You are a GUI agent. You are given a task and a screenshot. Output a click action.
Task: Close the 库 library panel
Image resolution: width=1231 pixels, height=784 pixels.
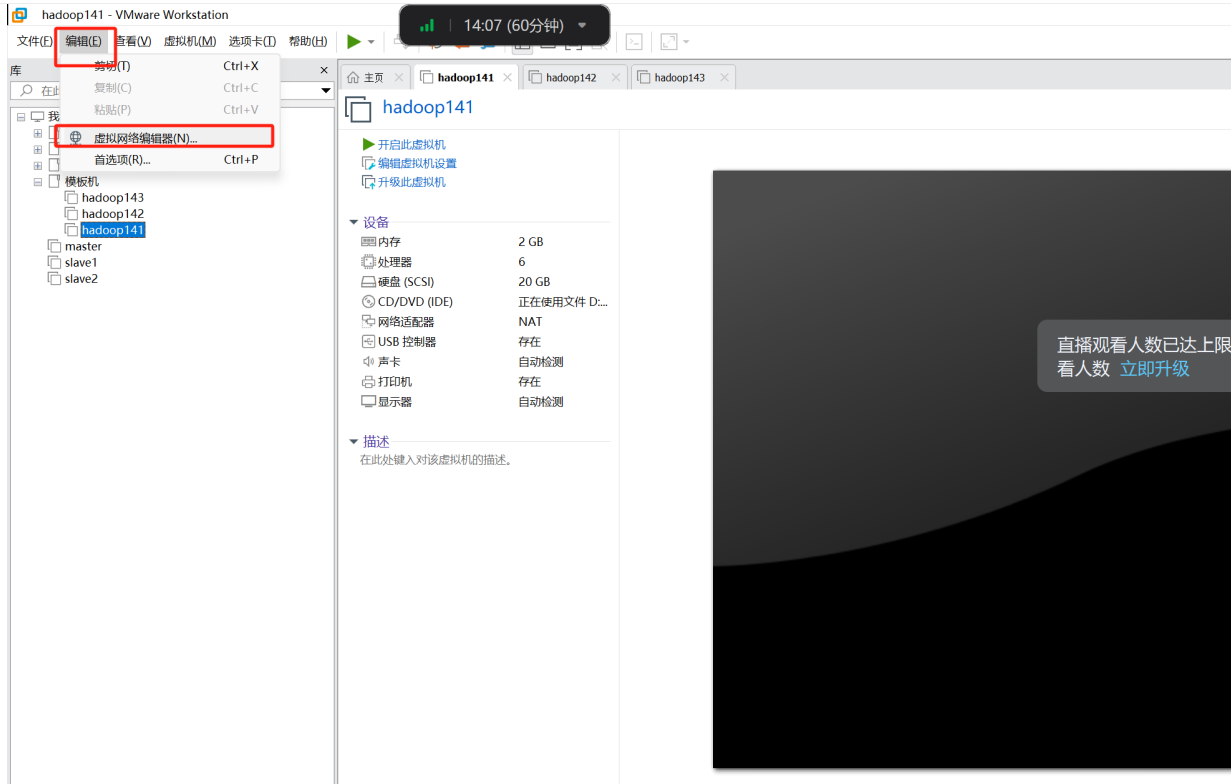pyautogui.click(x=323, y=70)
